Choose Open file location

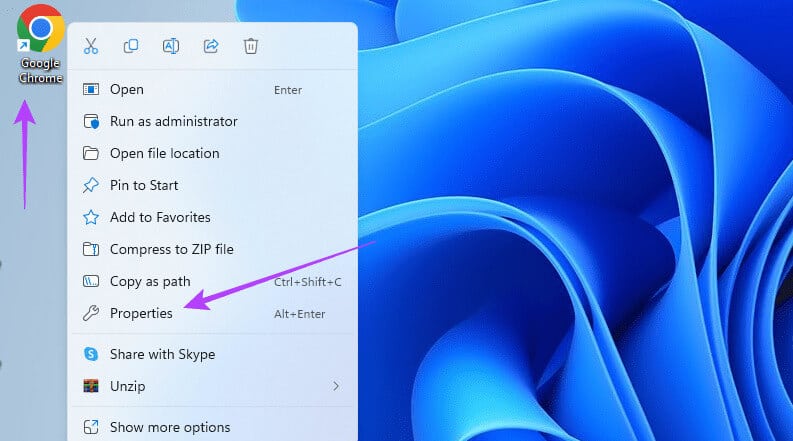tap(212, 153)
